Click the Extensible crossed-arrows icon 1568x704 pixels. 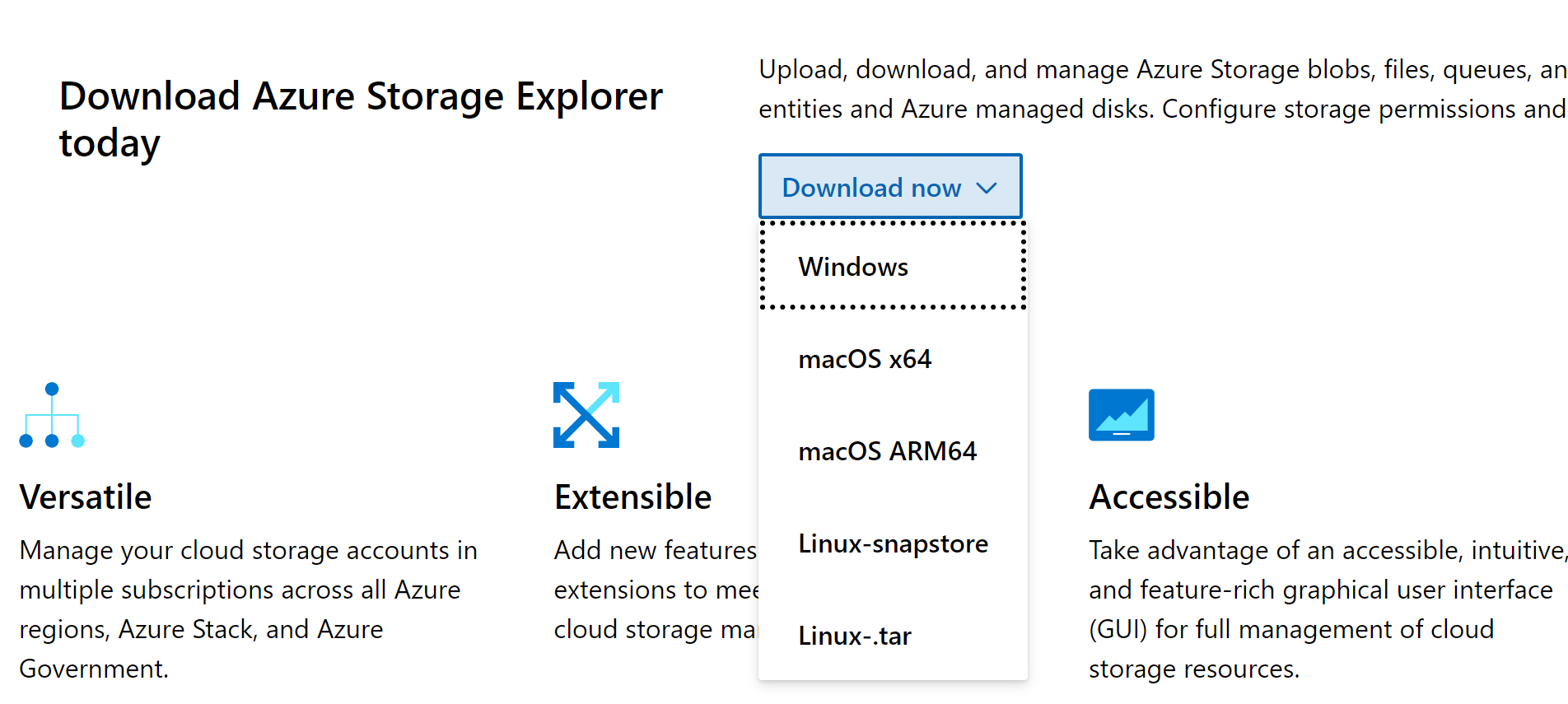(586, 415)
